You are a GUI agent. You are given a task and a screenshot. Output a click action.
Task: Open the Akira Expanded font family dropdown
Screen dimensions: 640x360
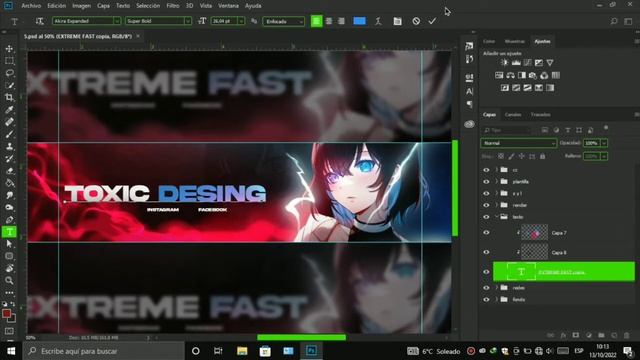117,21
